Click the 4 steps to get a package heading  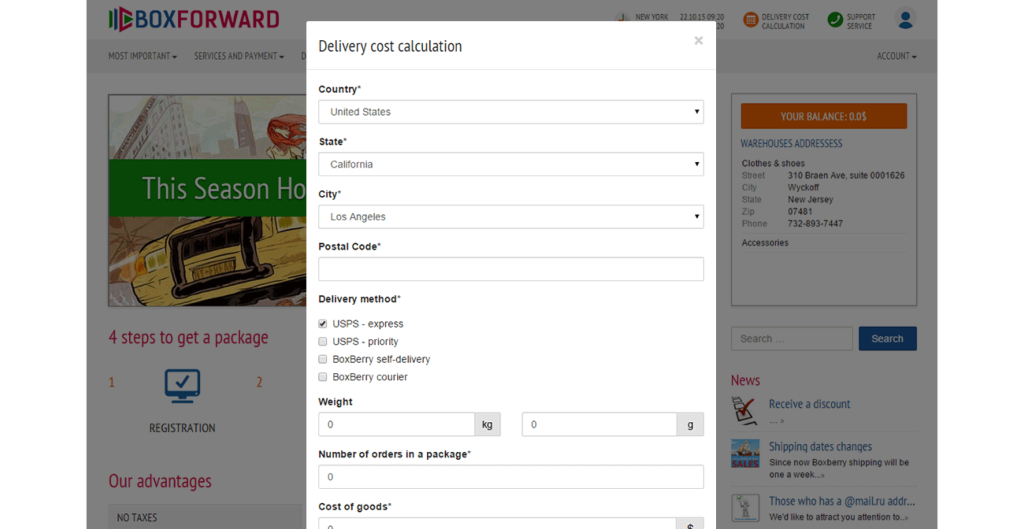coord(188,338)
